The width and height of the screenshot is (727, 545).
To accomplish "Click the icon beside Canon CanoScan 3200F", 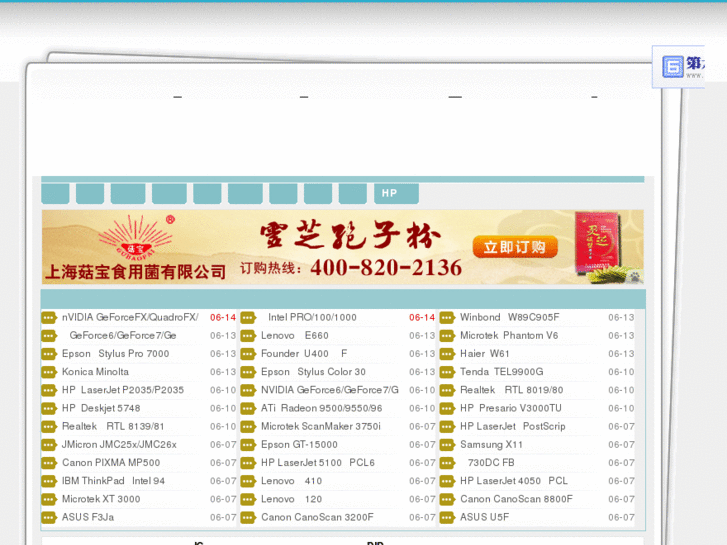I will tap(248, 518).
